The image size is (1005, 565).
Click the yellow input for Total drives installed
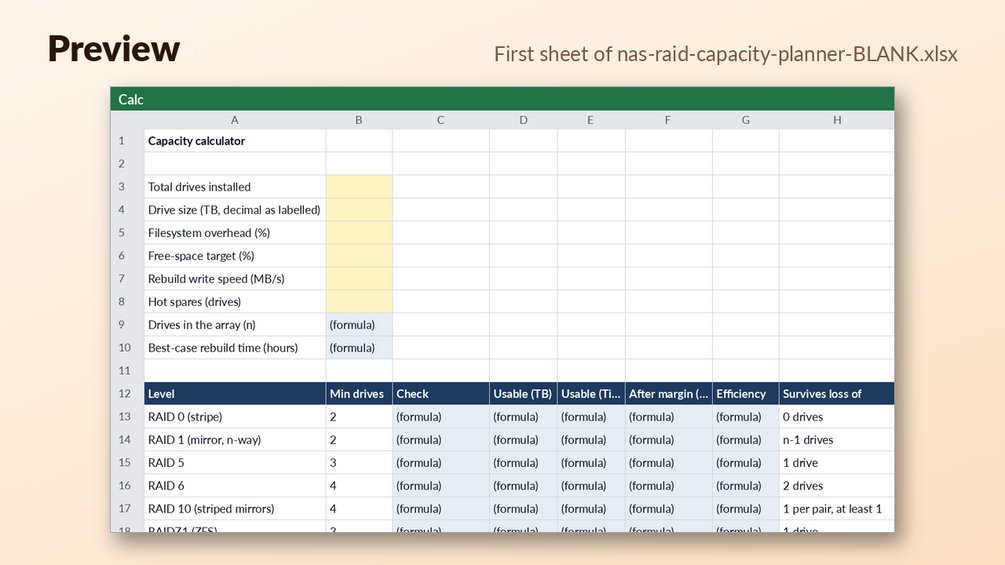(x=359, y=187)
